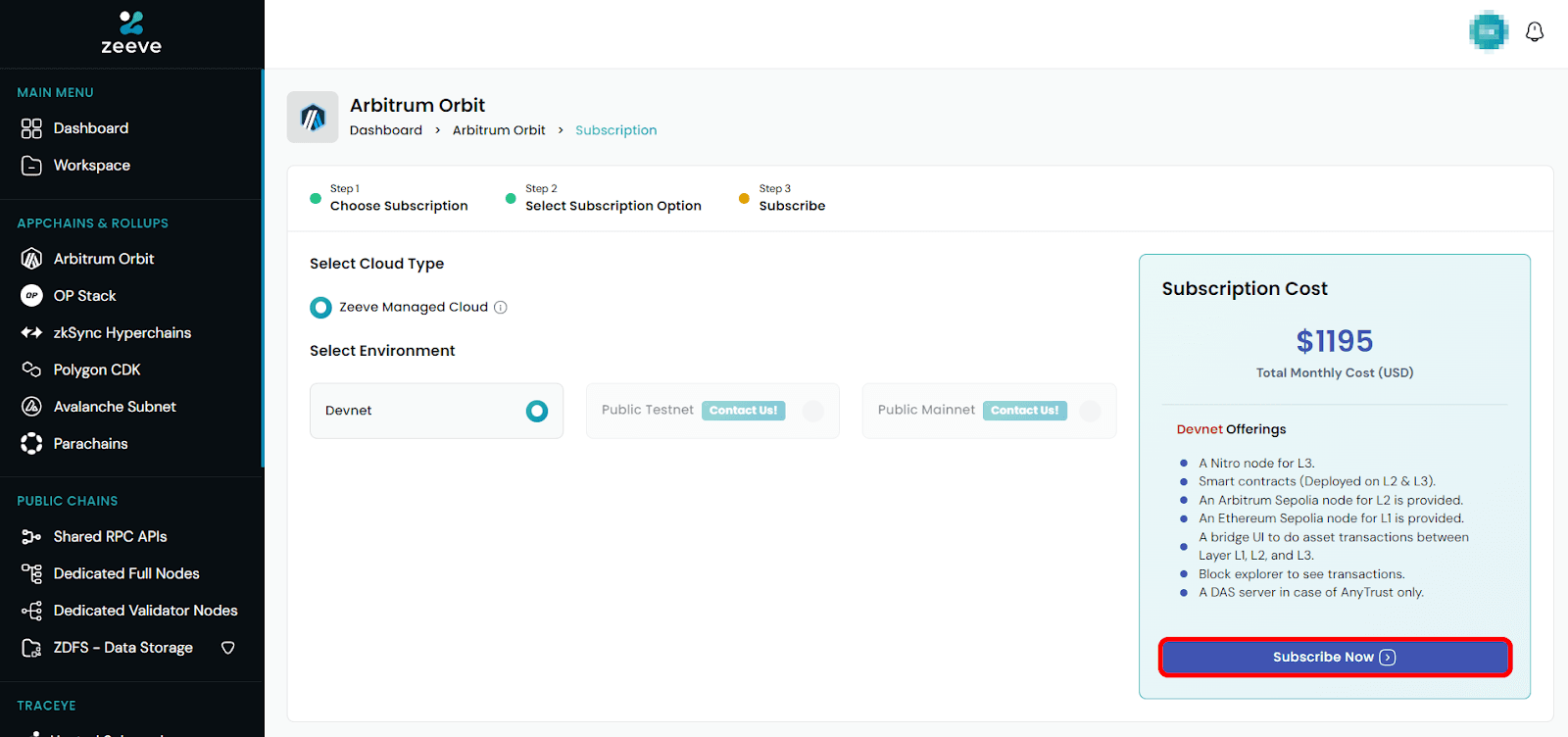This screenshot has height=737, width=1568.
Task: Click the Dashboard grid icon in sidebar
Action: 31,128
